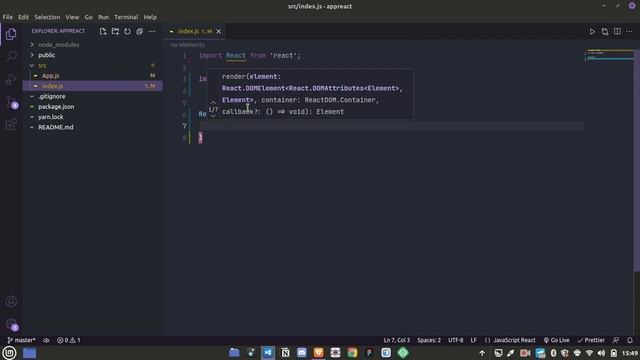Screen dimensions: 640x360
Task: Open Files manager in taskbar
Action: [x=234, y=353]
